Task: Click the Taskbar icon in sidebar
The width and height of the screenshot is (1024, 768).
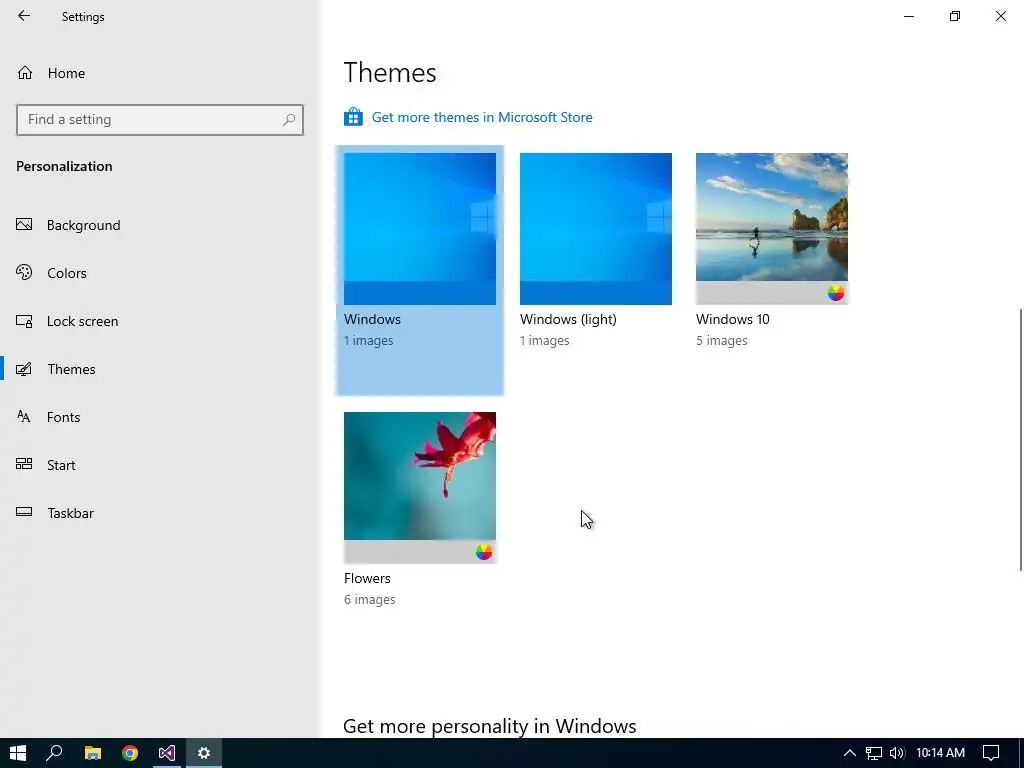Action: pyautogui.click(x=24, y=512)
